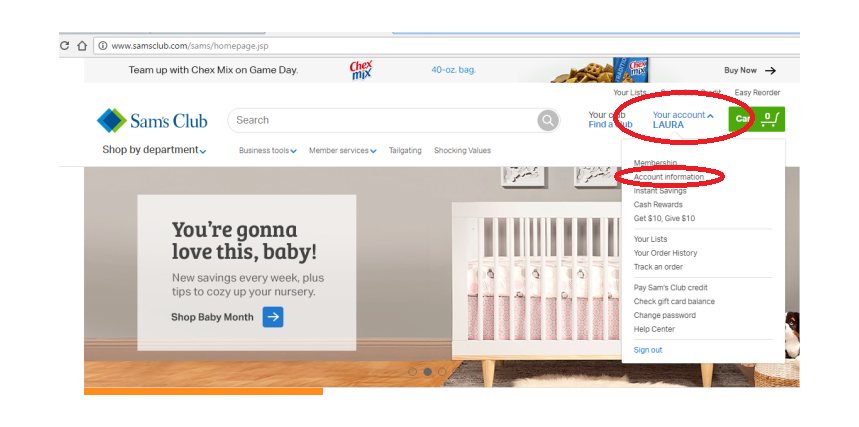This screenshot has height=427, width=859.
Task: Click the Buy Now arrow in Chex banner
Action: pyautogui.click(x=771, y=71)
